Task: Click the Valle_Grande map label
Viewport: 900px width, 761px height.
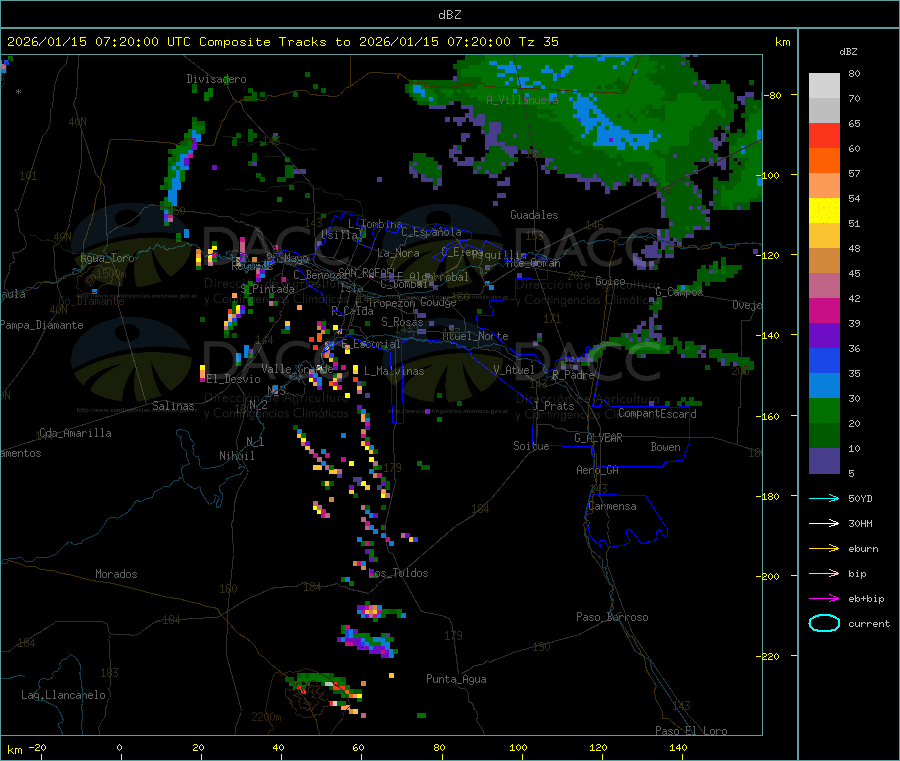Action: tap(297, 369)
